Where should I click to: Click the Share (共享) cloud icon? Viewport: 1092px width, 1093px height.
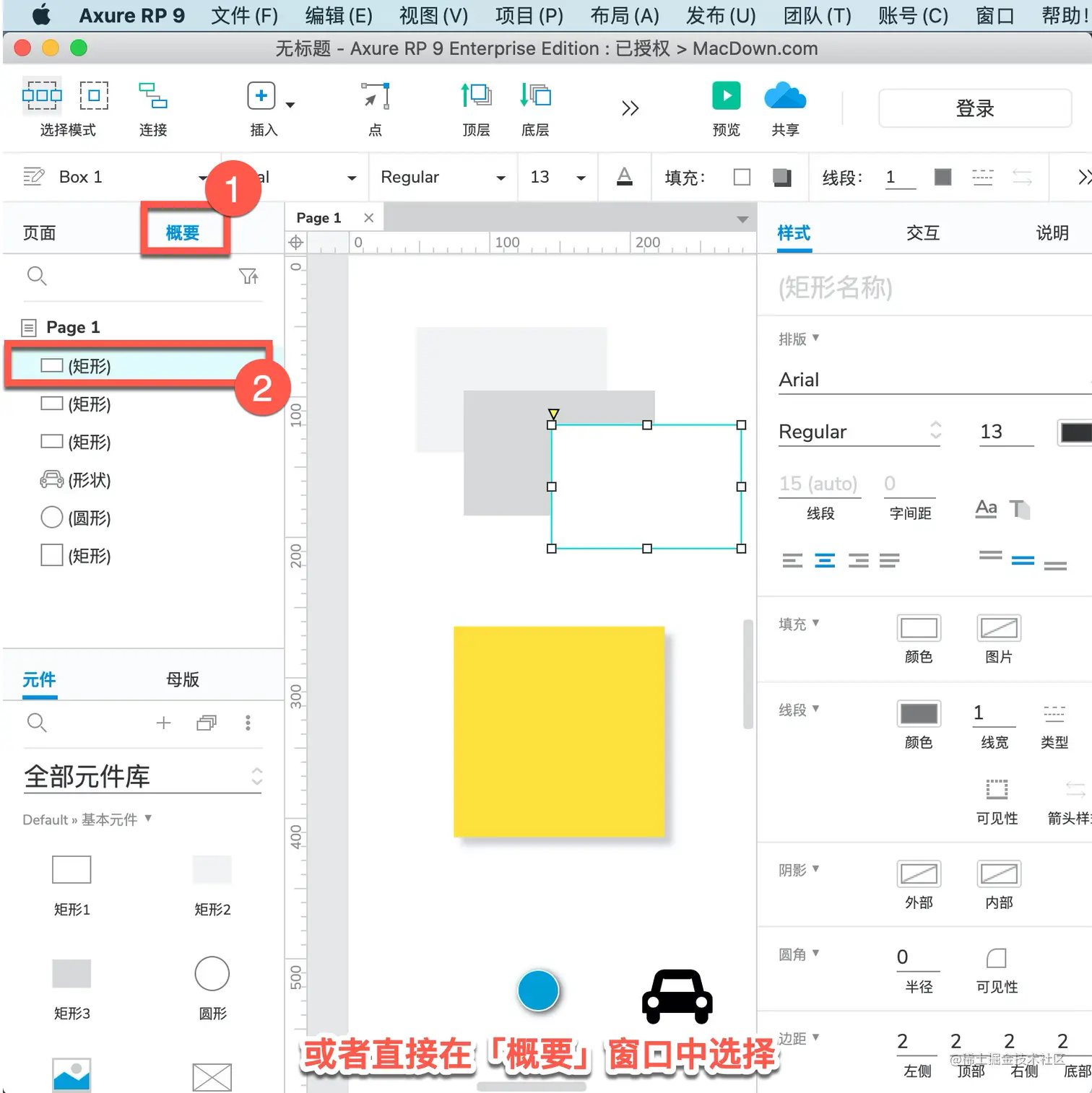pyautogui.click(x=785, y=95)
